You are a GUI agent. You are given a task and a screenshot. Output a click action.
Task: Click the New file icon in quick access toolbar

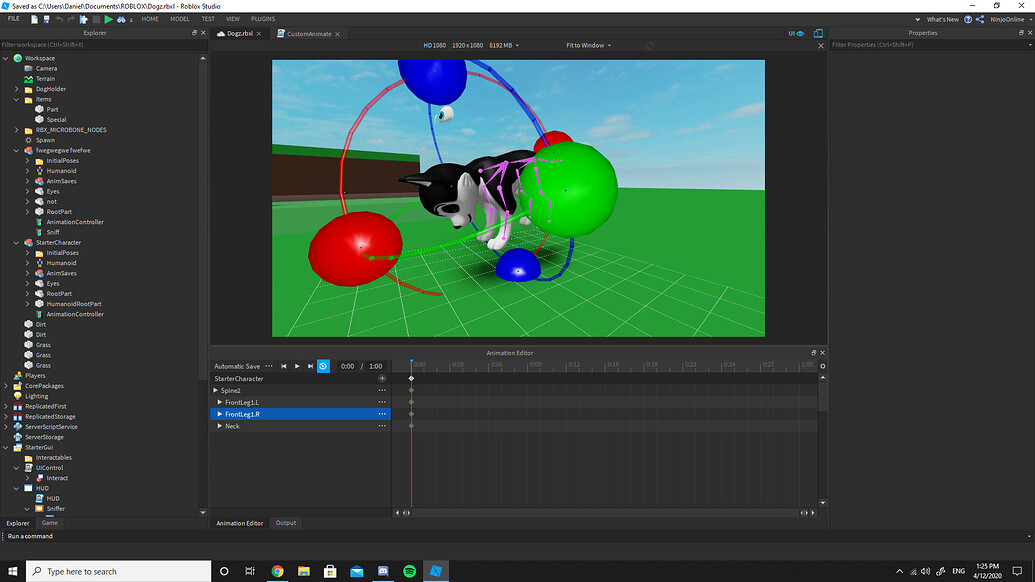(x=34, y=19)
